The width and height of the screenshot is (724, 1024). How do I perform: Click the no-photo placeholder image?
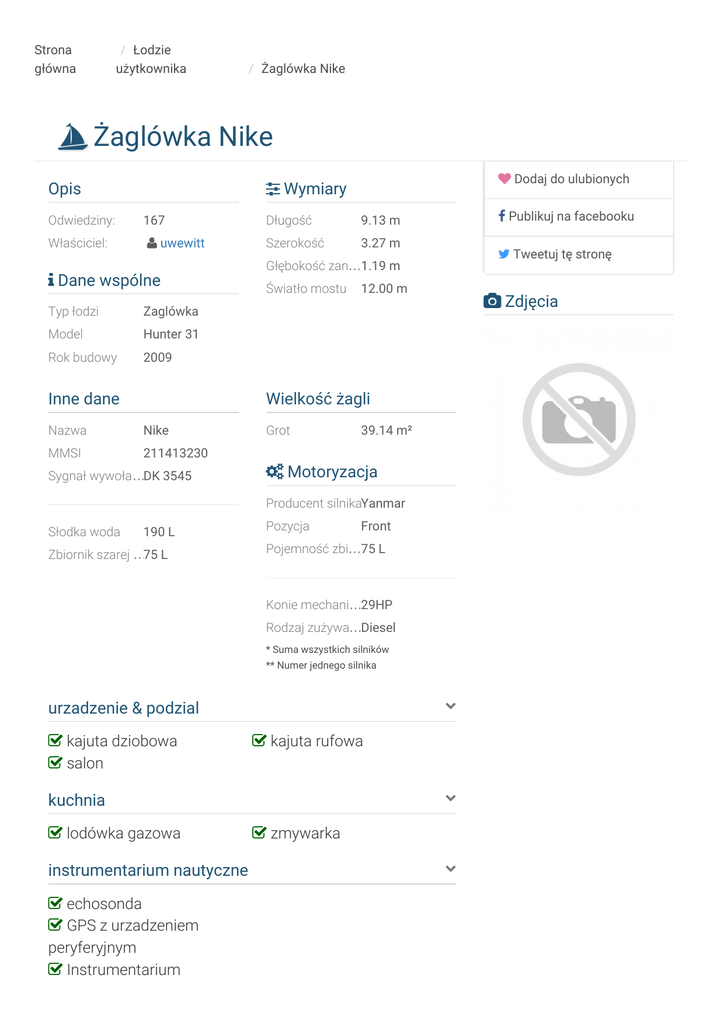click(x=578, y=419)
